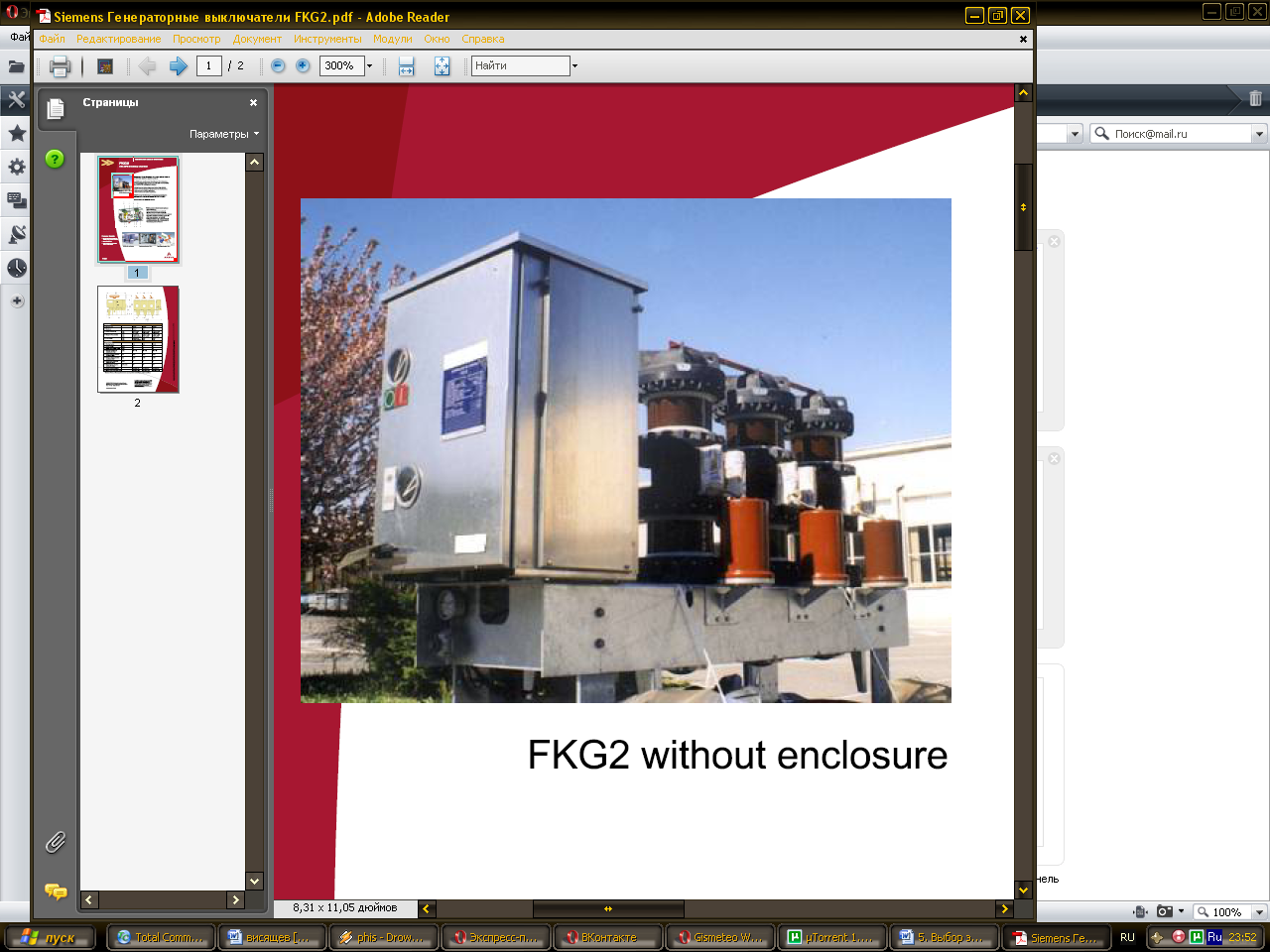Open Opera 100% zoom level dropdown
Image resolution: width=1270 pixels, height=952 pixels.
[x=1259, y=912]
